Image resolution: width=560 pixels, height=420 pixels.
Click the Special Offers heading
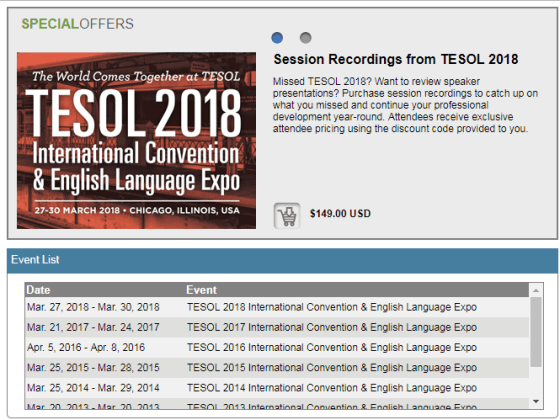[x=78, y=24]
